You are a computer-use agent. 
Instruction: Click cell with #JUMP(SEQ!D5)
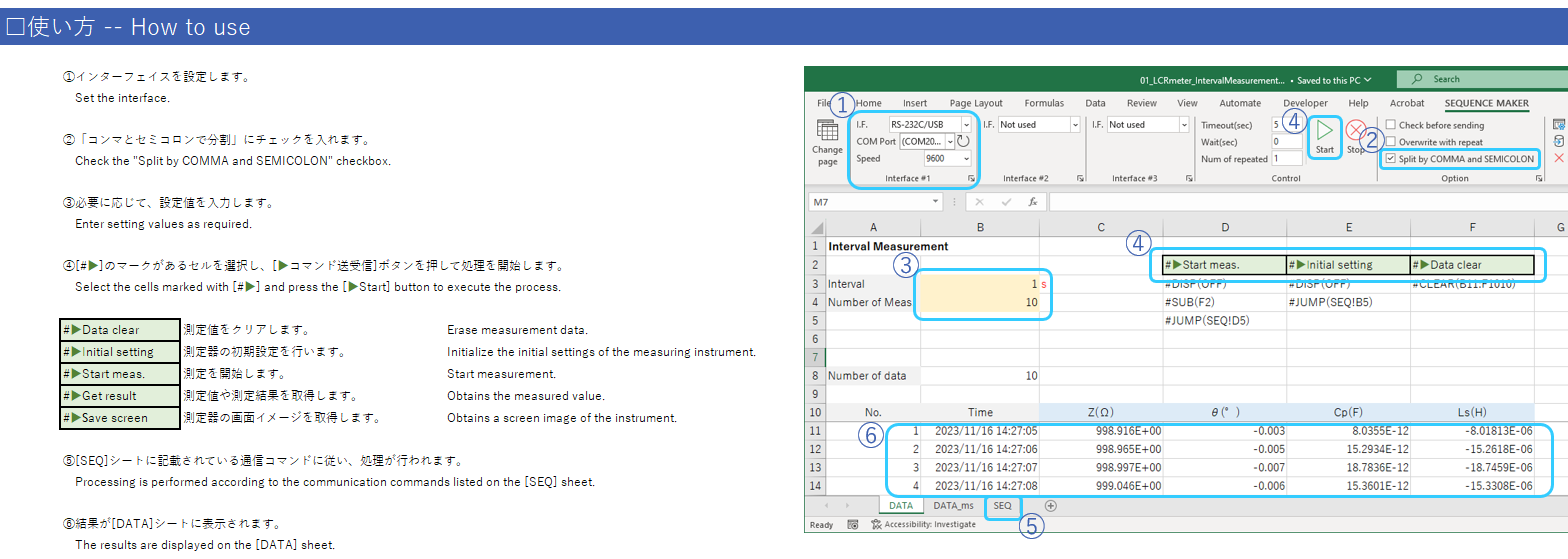pos(1224,321)
